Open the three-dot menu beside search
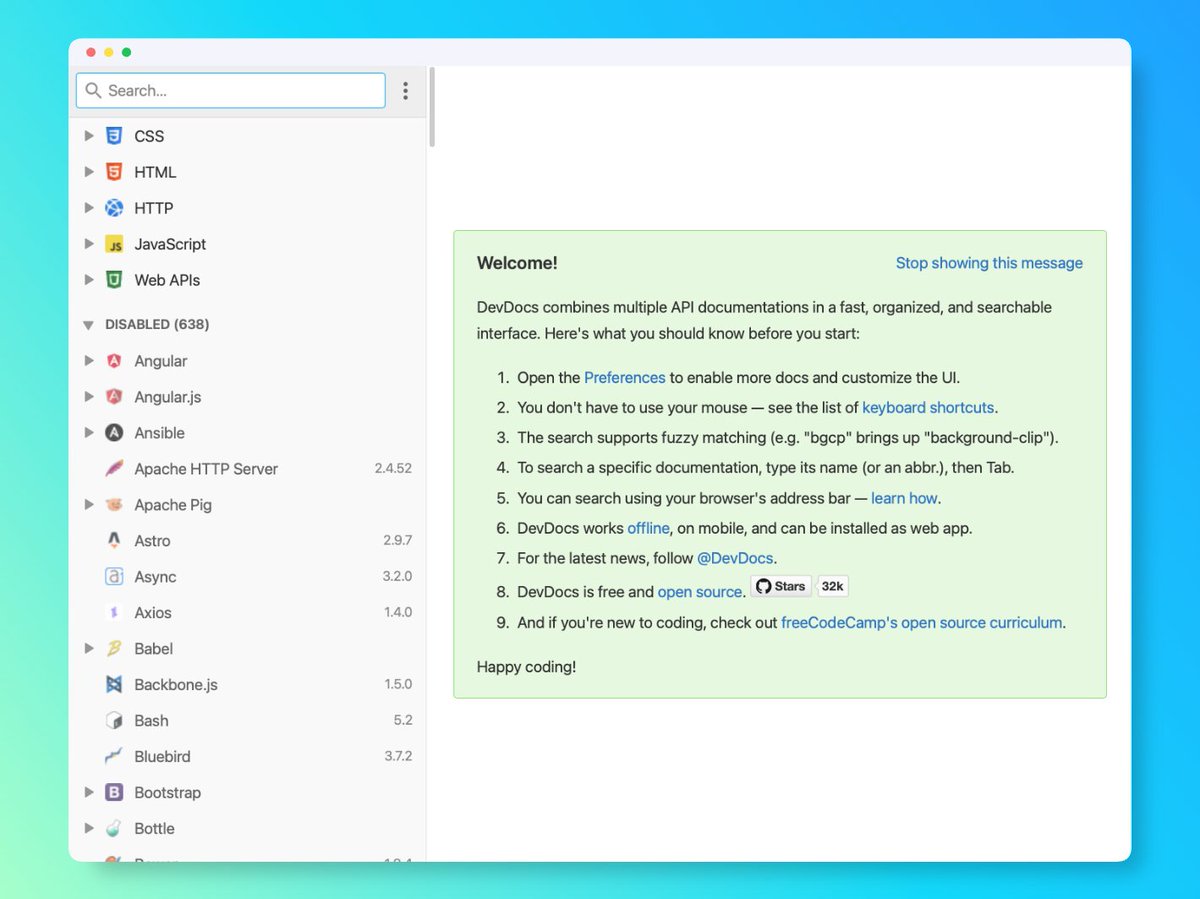 (x=405, y=91)
